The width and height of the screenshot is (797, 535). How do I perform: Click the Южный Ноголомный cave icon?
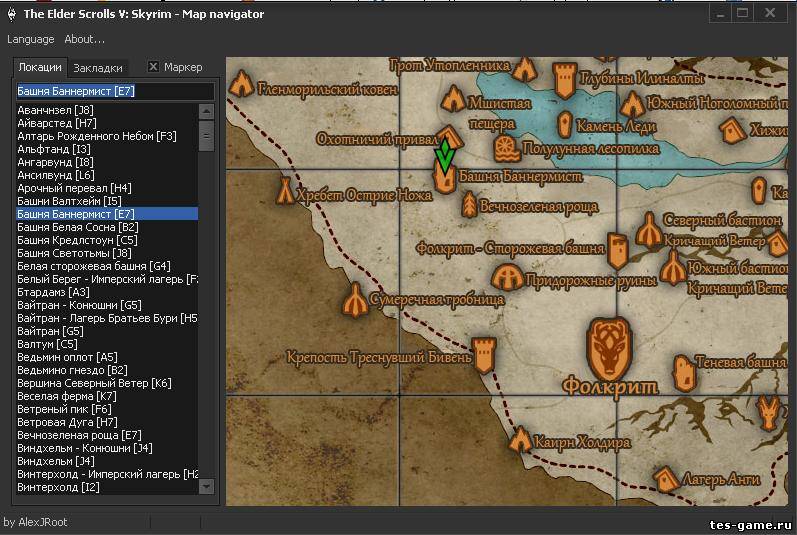[632, 104]
